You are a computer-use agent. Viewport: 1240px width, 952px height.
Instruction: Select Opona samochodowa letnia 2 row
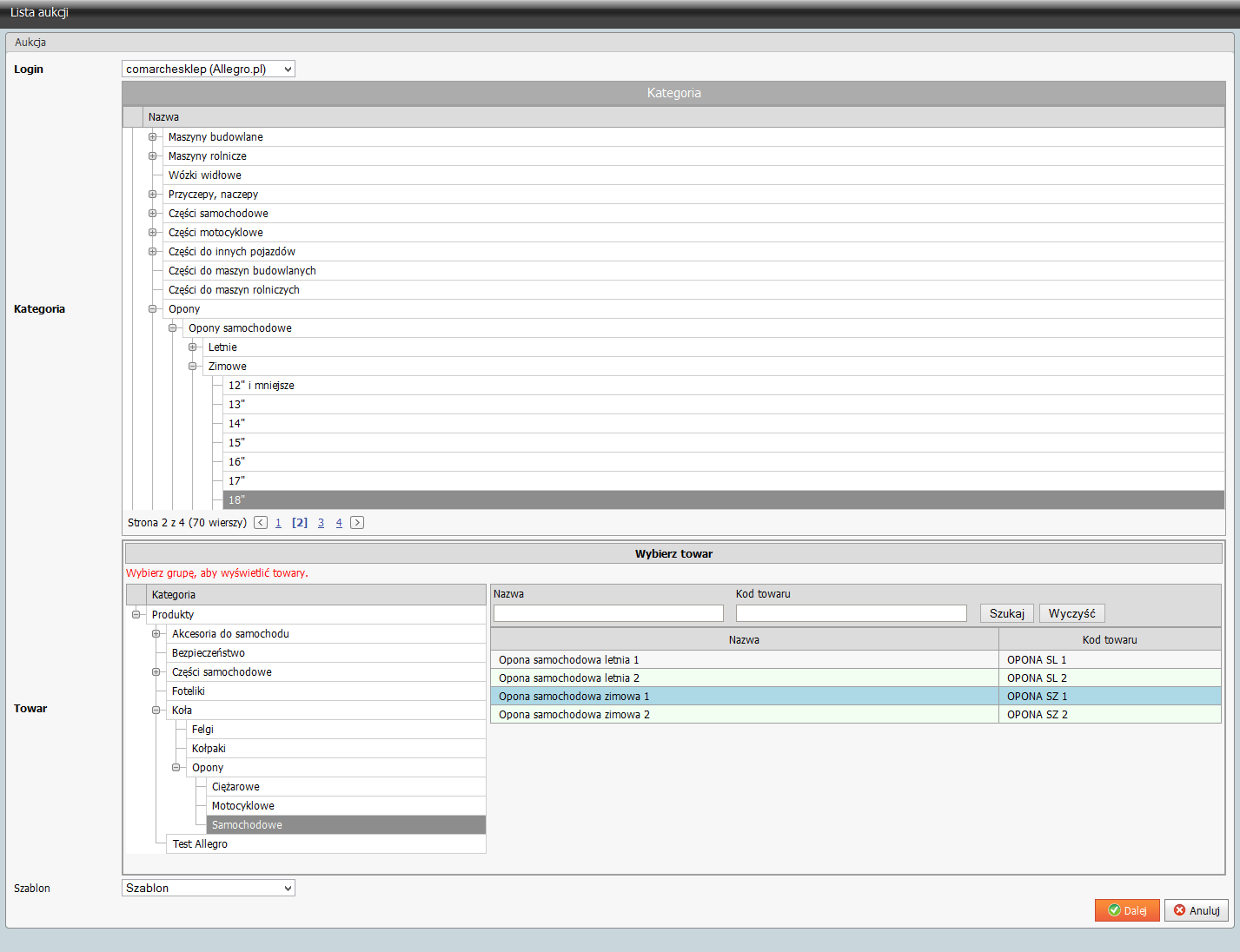tap(856, 678)
